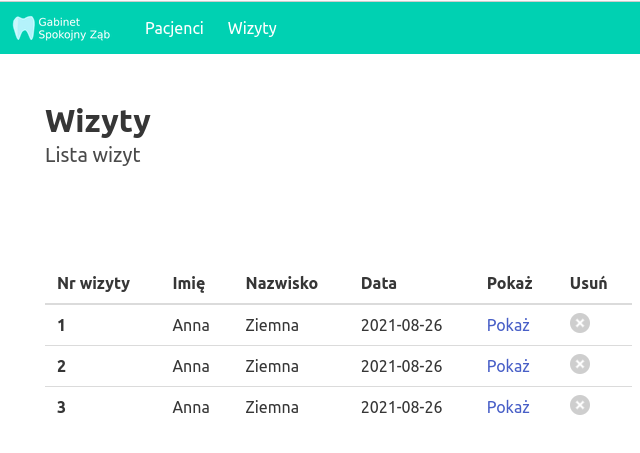Click the tooth logo icon
This screenshot has height=453, width=640.
(x=24, y=28)
